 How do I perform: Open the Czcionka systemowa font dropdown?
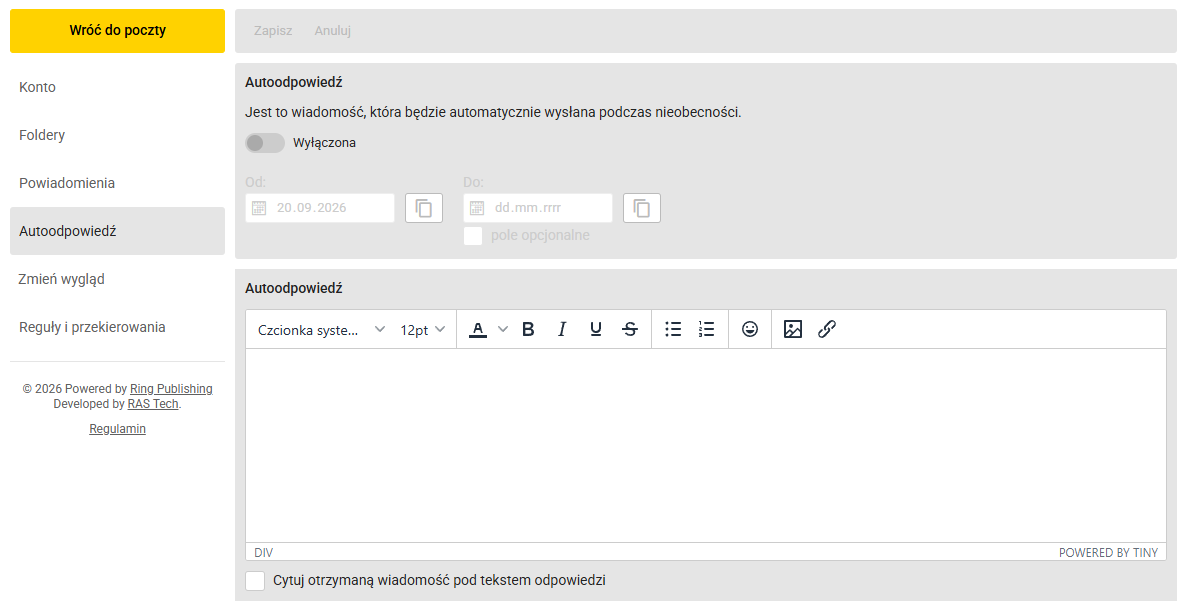click(x=322, y=329)
